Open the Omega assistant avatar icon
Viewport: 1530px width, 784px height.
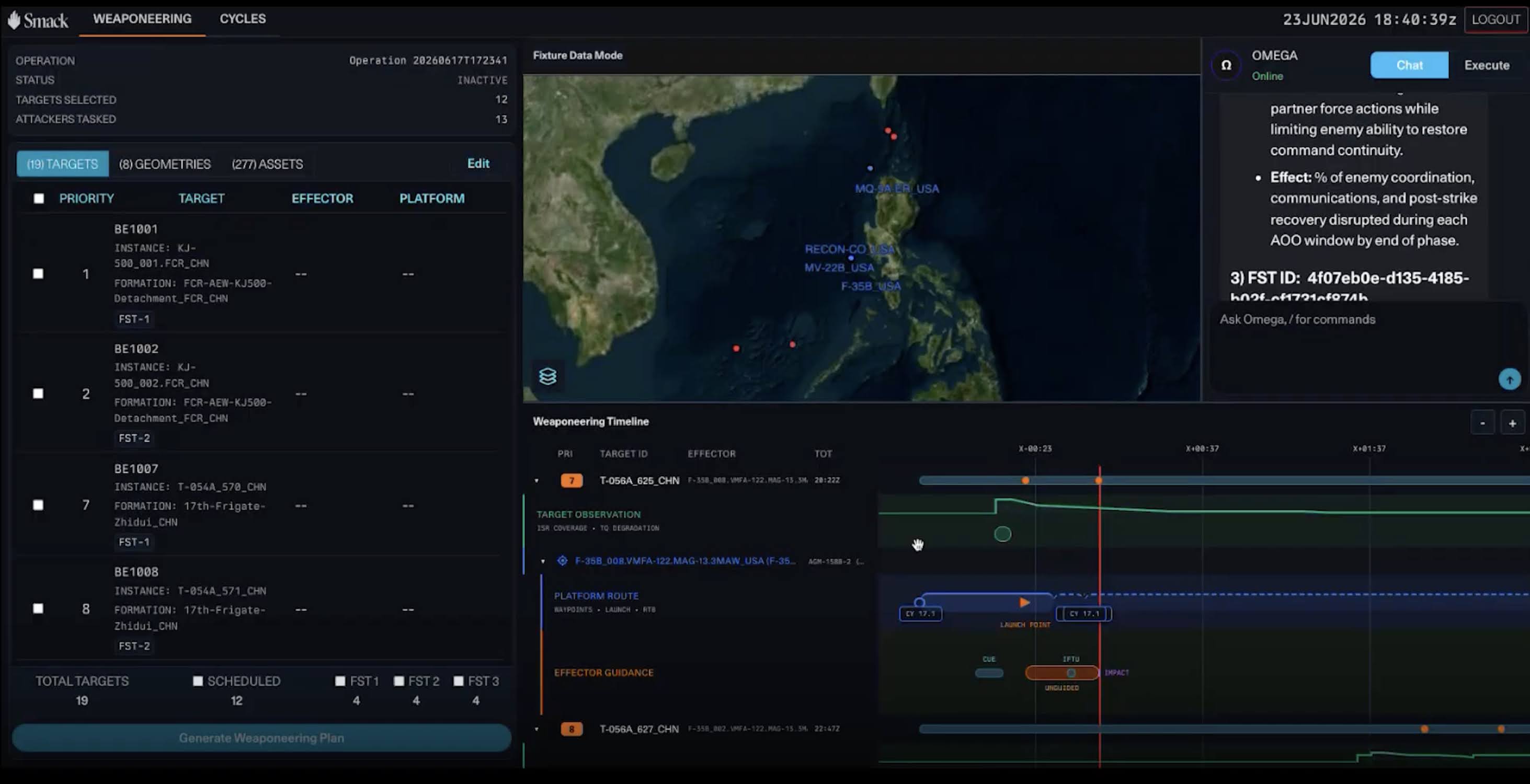1226,65
